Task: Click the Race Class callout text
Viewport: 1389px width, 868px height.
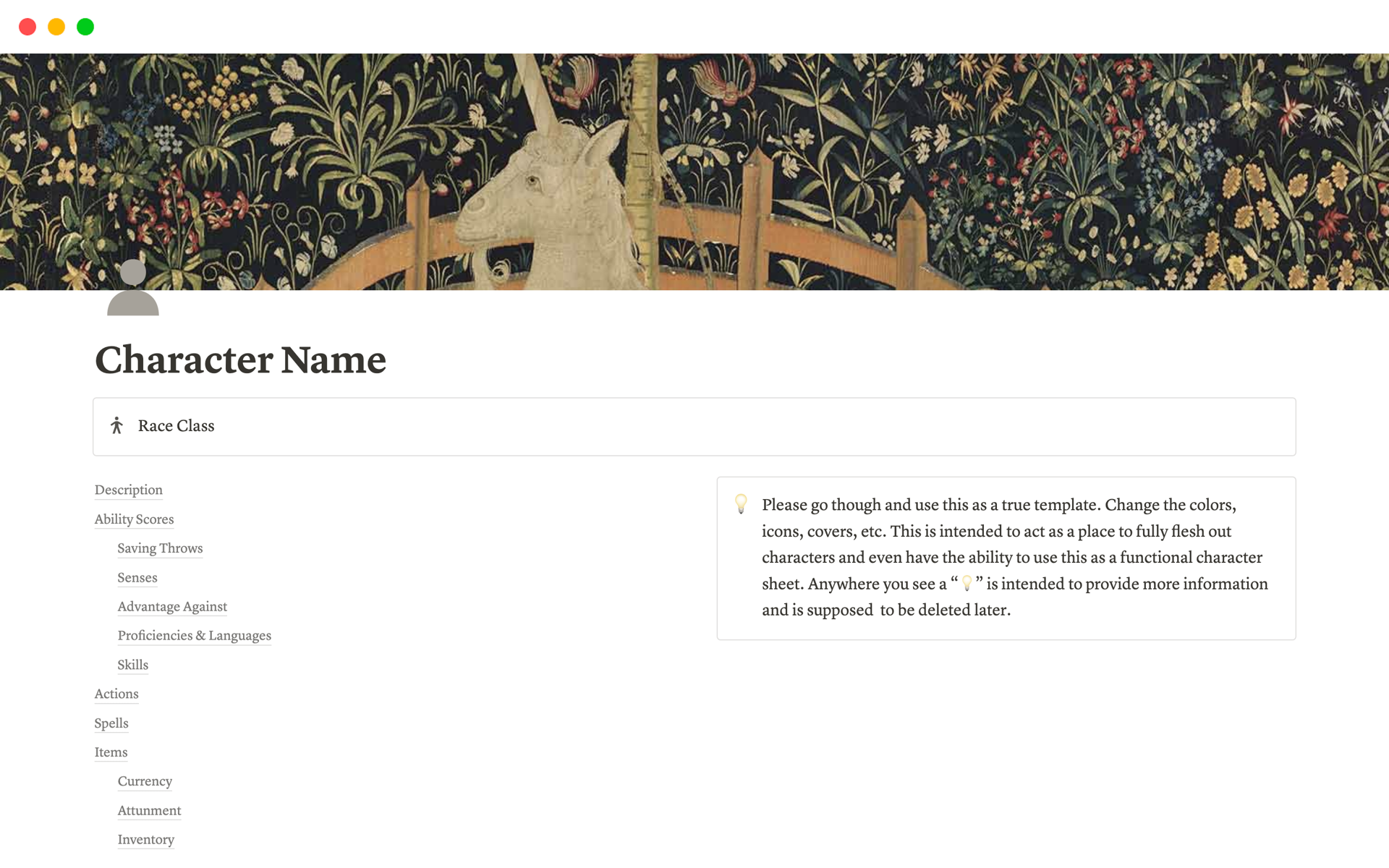Action: 176,426
